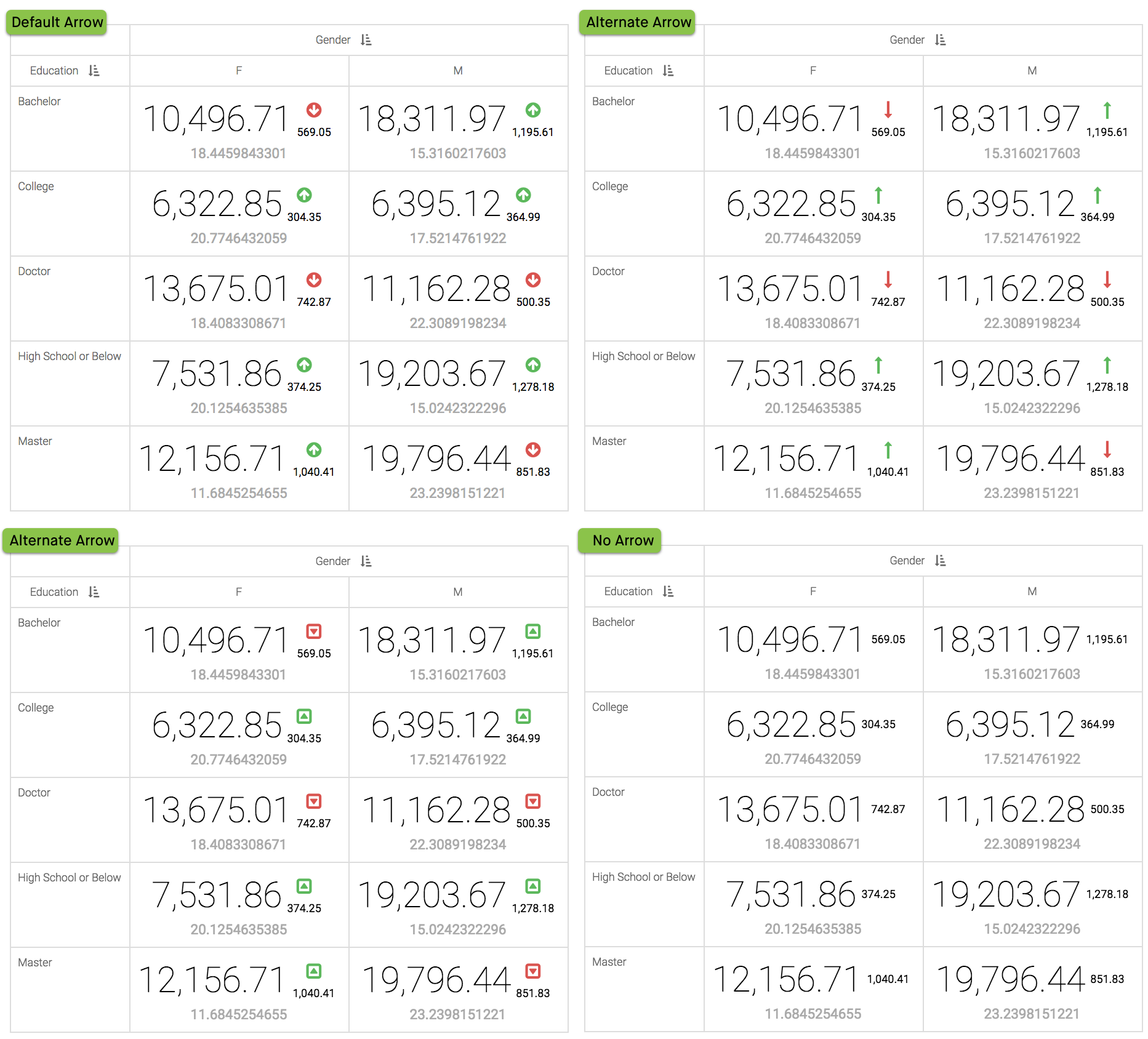Viewport: 1148px width, 1039px height.
Task: Click the red circular down arrow beside 10,496.71
Action: (x=314, y=110)
